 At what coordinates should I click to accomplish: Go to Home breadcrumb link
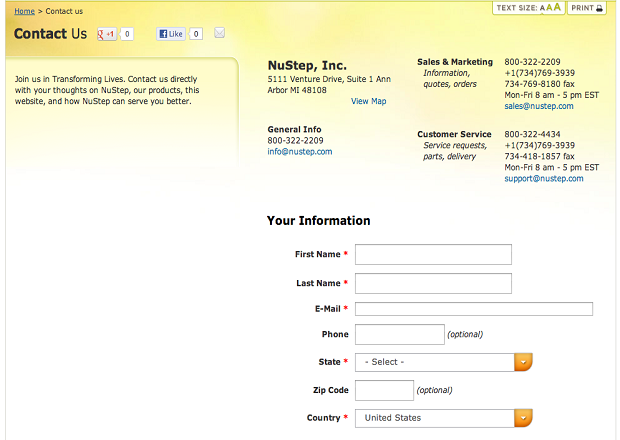point(25,11)
